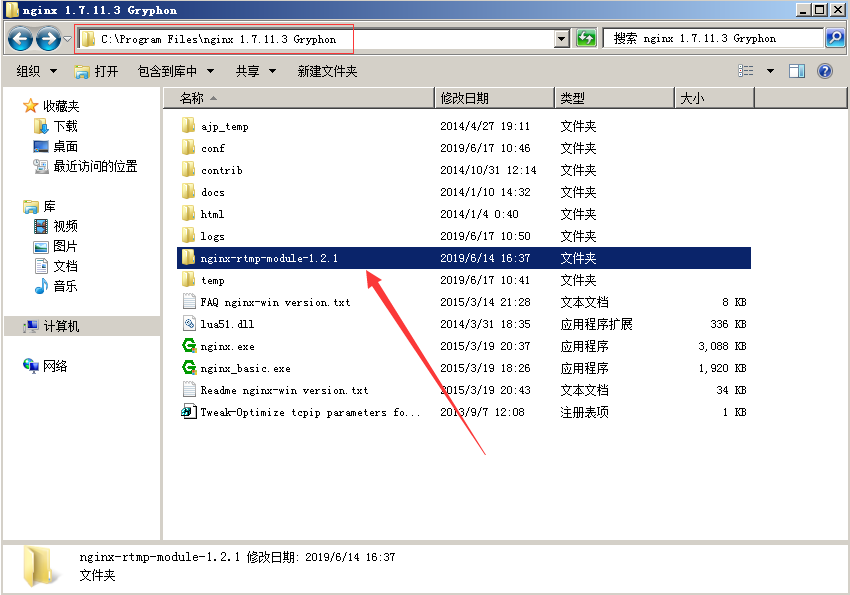Select the nginx_basic.exe application icon
Viewport: 850px width, 595px height.
(x=189, y=368)
